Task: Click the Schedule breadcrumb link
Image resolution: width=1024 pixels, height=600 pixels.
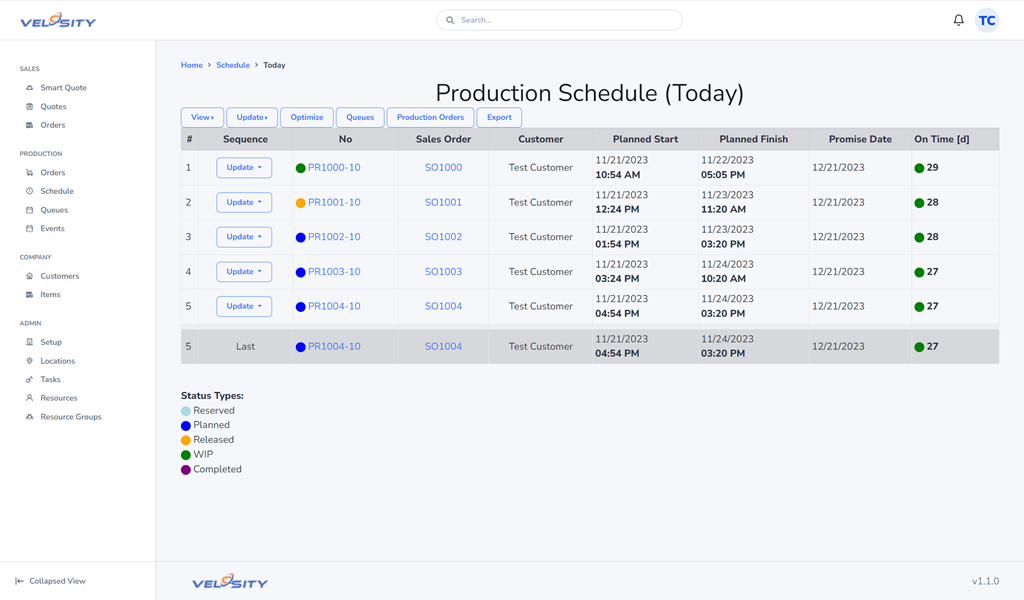Action: tap(233, 65)
